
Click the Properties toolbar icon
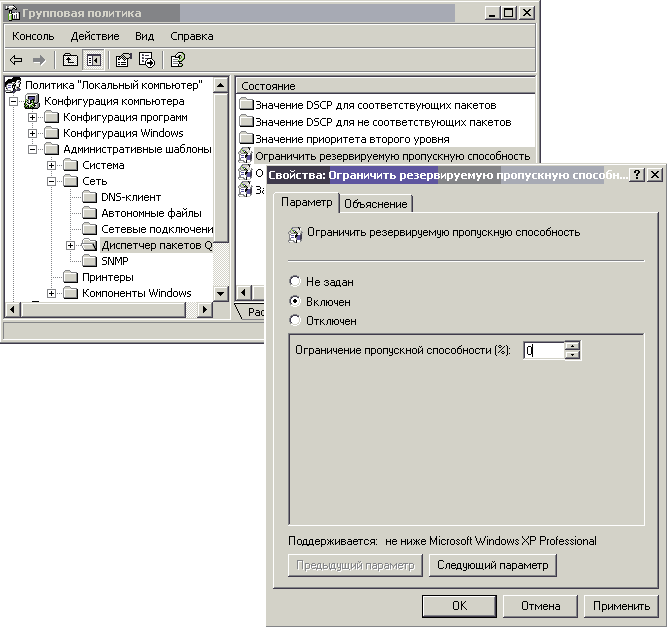(124, 60)
